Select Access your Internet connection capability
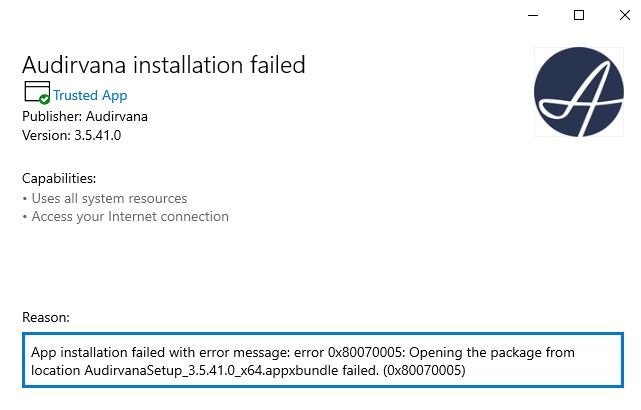Viewport: 641px width, 410px height. (x=130, y=216)
